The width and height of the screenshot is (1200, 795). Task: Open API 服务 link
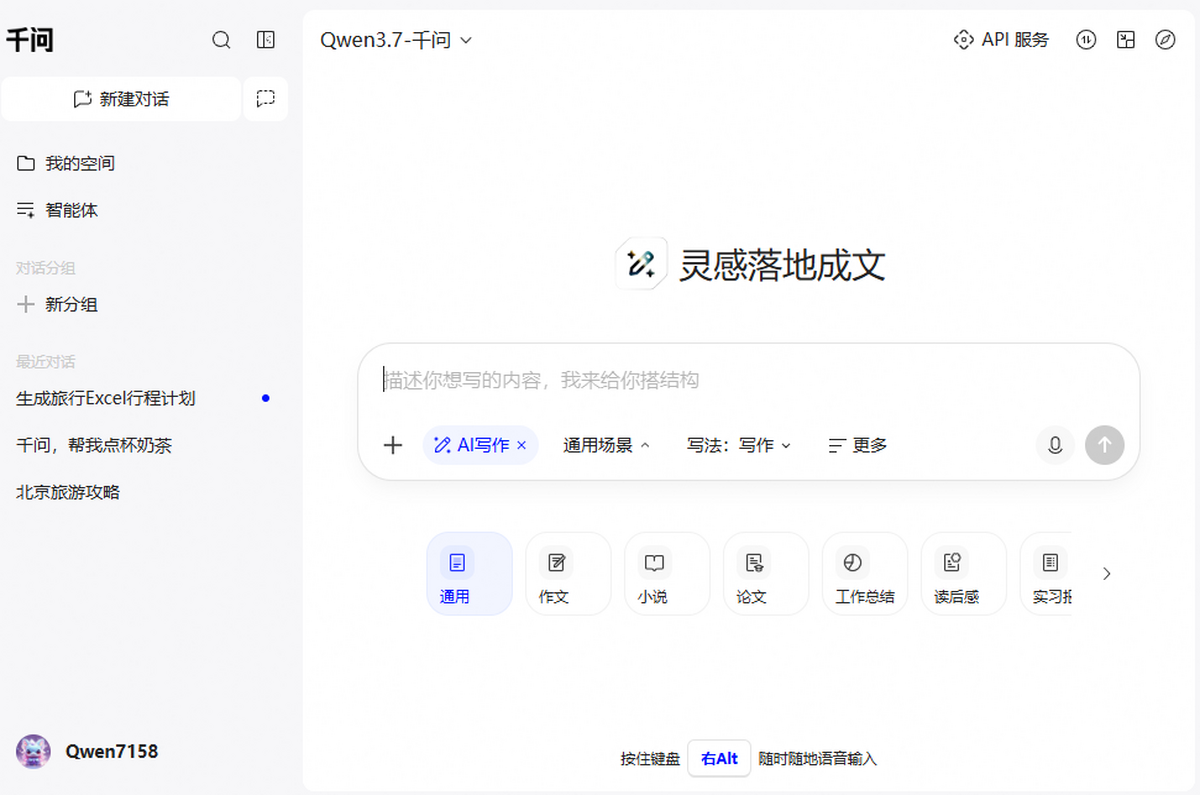pyautogui.click(x=1001, y=40)
